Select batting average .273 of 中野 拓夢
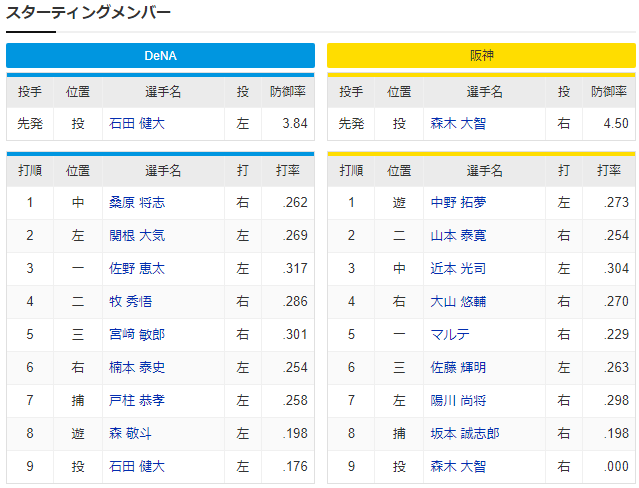 tap(616, 203)
